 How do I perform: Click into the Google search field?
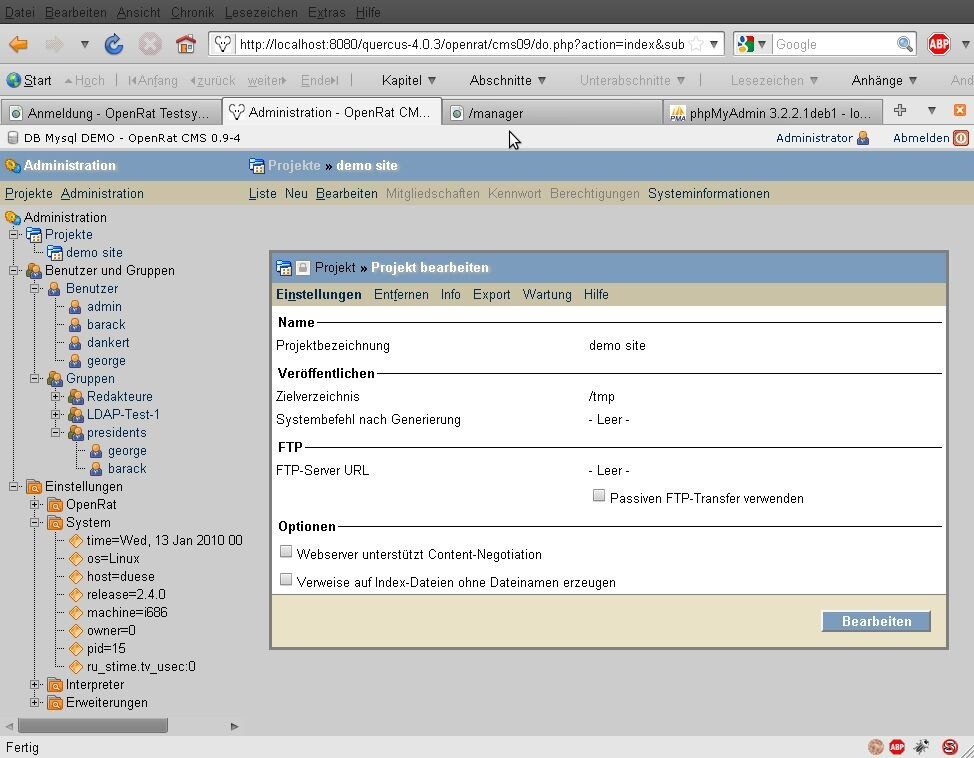834,44
